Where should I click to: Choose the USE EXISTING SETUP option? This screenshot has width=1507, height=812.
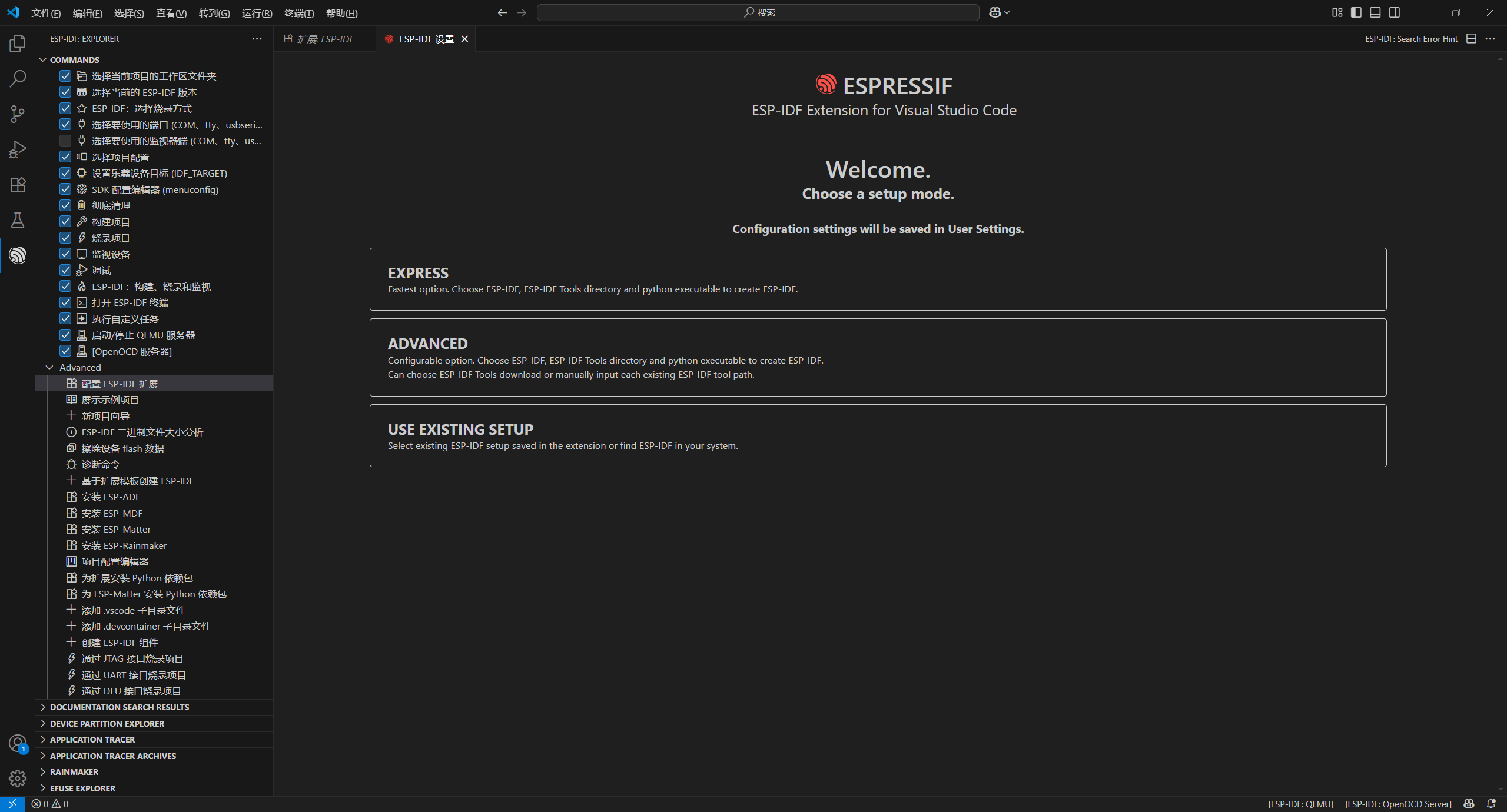[877, 435]
